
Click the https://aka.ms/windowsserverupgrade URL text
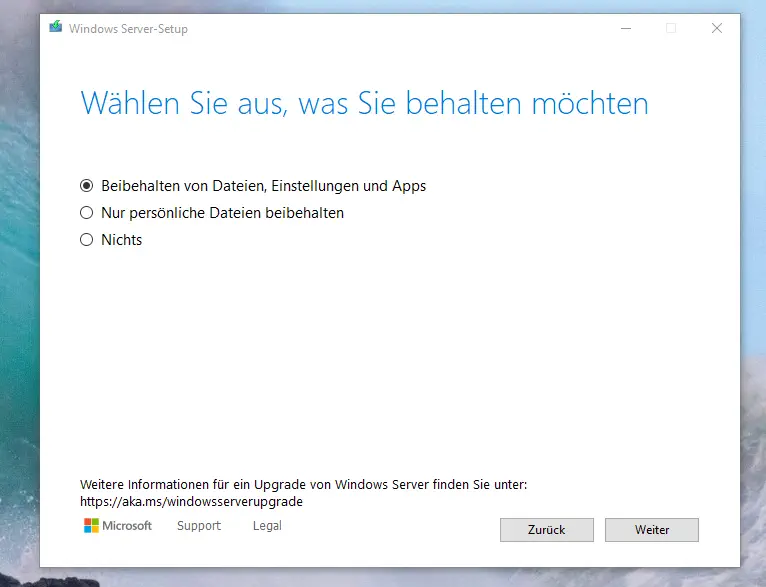tap(192, 502)
